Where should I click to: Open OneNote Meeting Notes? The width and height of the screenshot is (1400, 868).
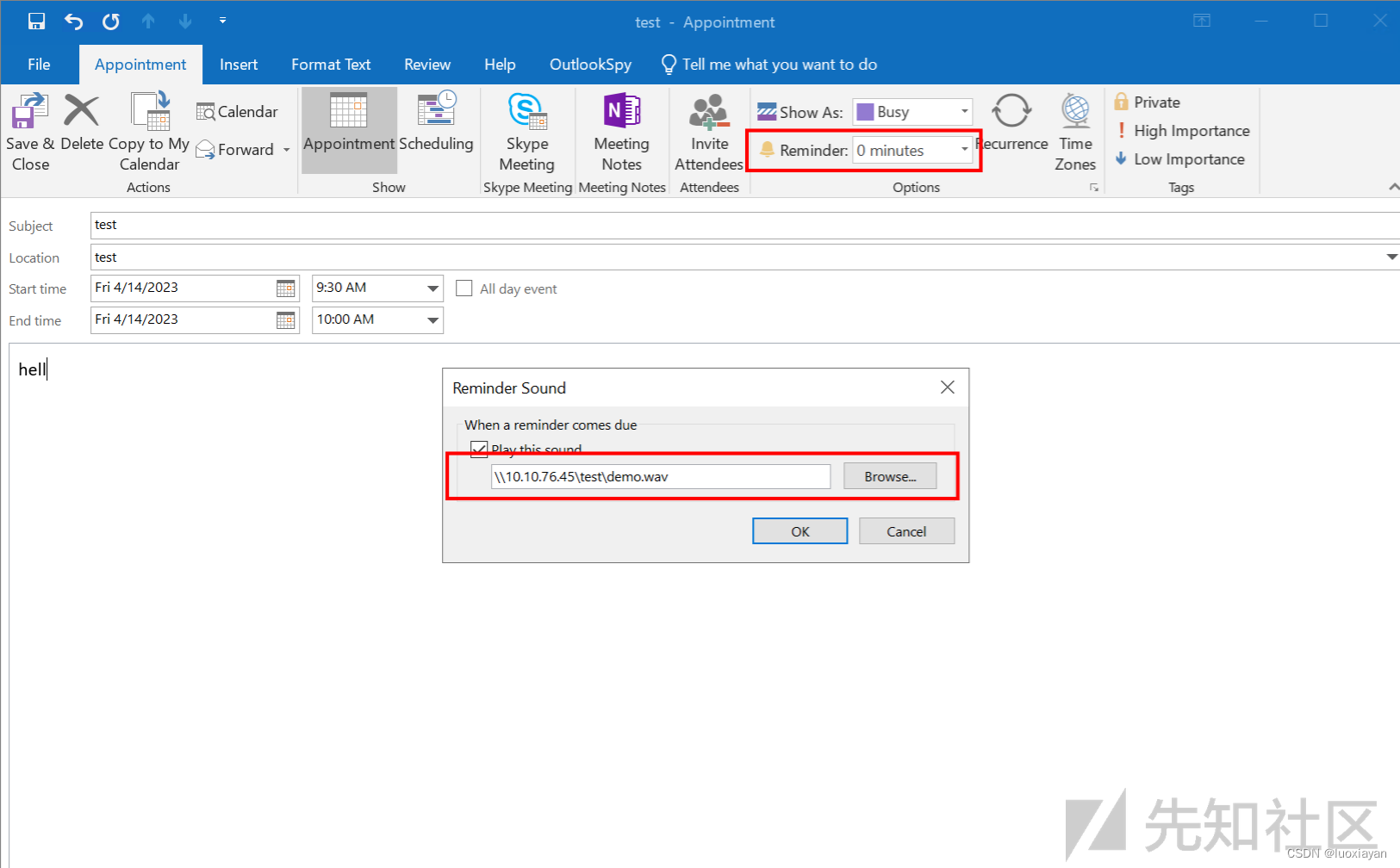pyautogui.click(x=621, y=133)
